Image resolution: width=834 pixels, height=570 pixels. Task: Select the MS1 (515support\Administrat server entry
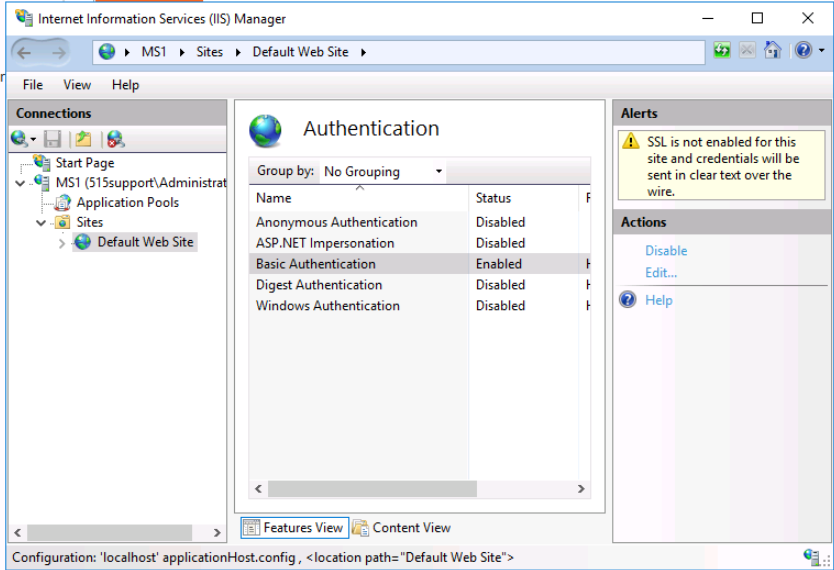141,182
